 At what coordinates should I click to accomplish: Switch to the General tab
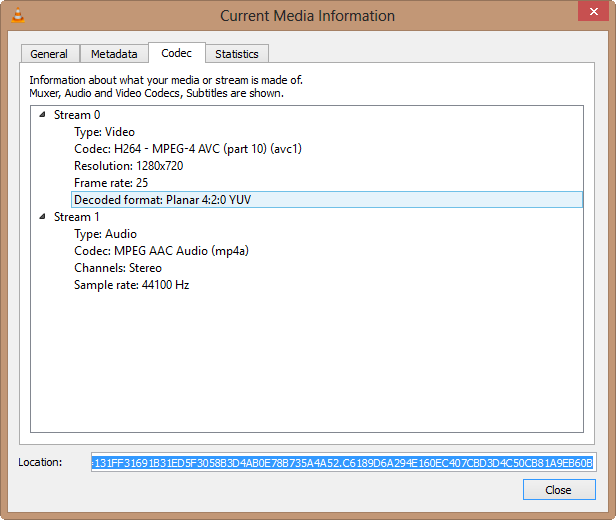click(x=49, y=54)
